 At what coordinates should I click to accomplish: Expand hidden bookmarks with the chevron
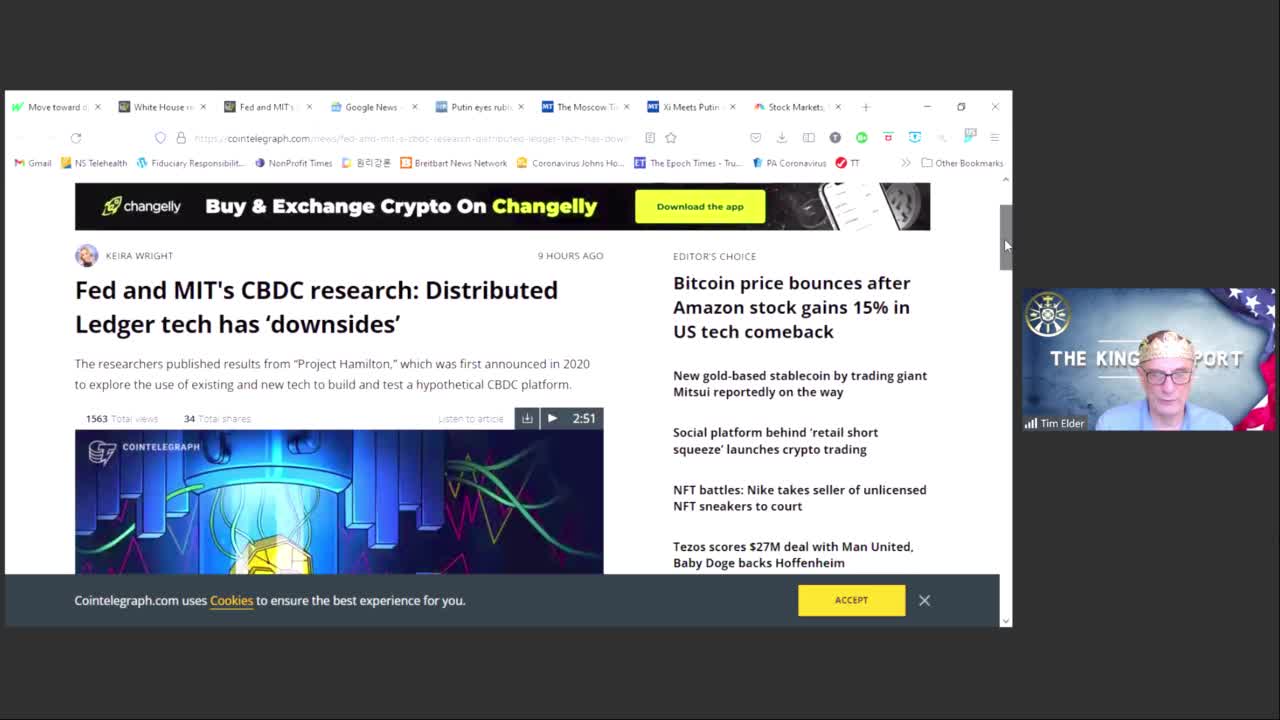(x=906, y=163)
